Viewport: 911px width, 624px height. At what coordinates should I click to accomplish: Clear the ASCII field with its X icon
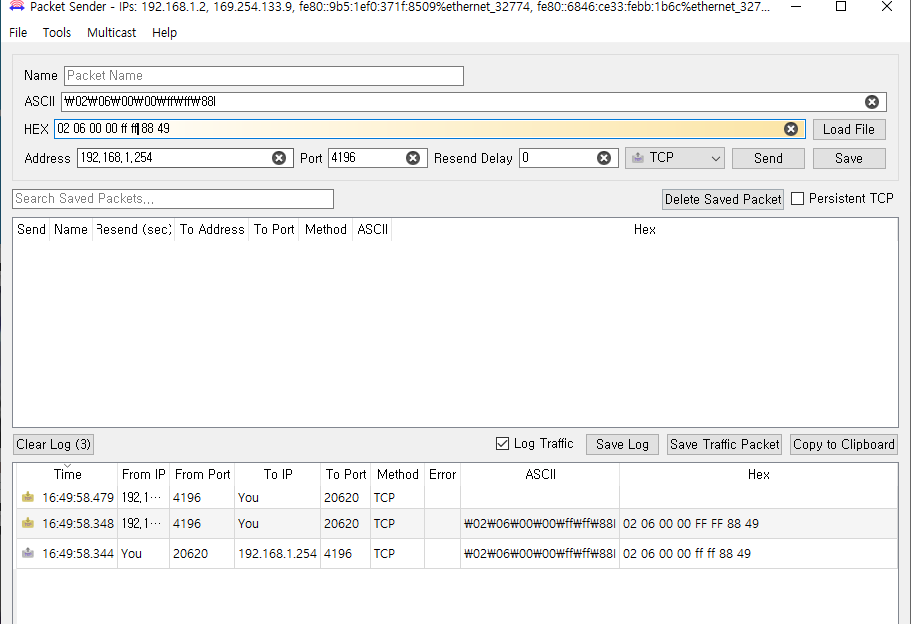pos(871,102)
